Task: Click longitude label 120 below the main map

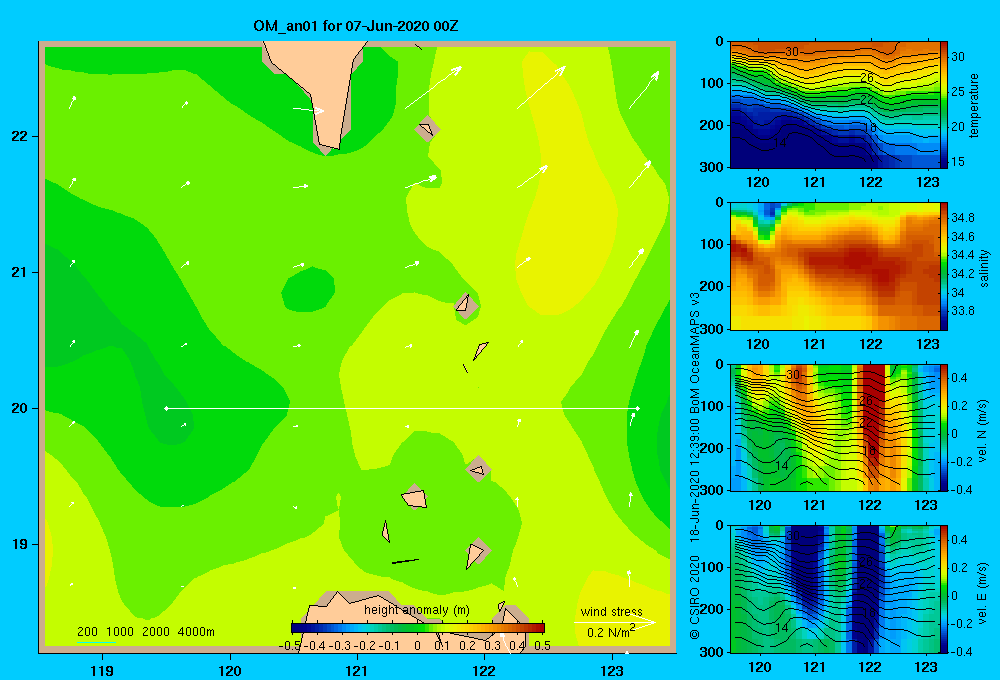Action: (230, 670)
